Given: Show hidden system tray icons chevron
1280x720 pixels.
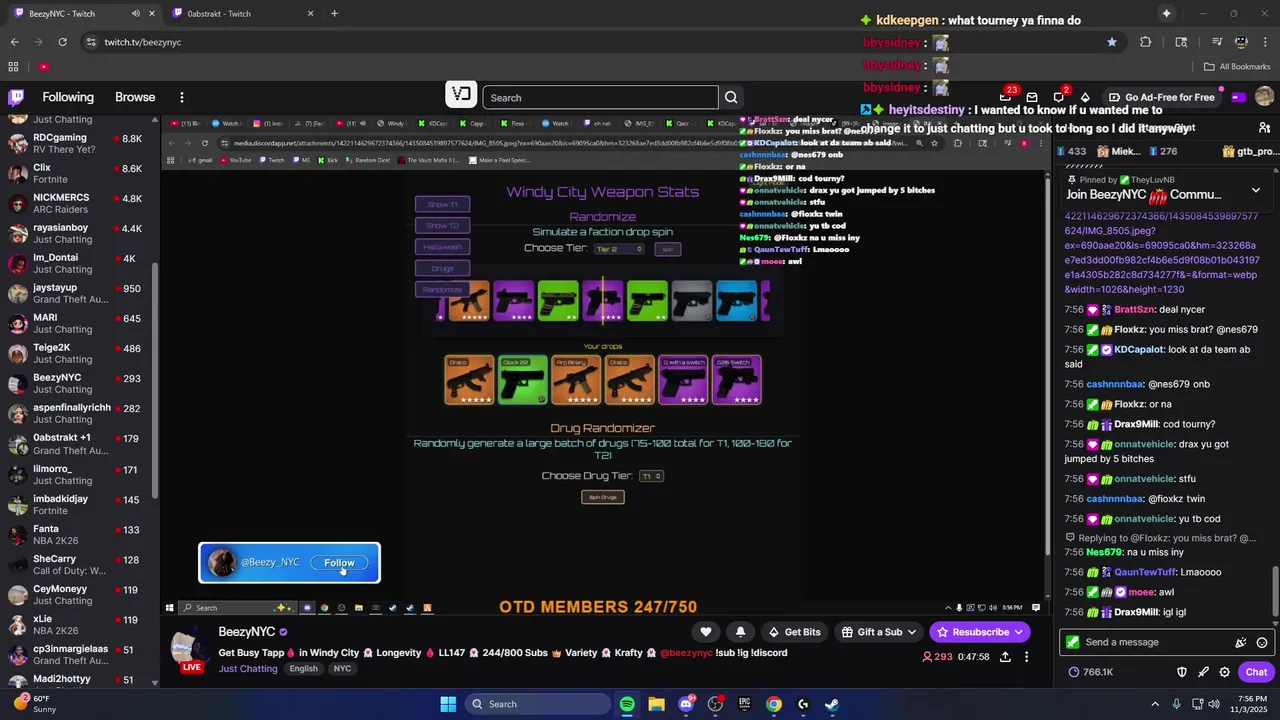Looking at the screenshot, I should click(x=1155, y=704).
